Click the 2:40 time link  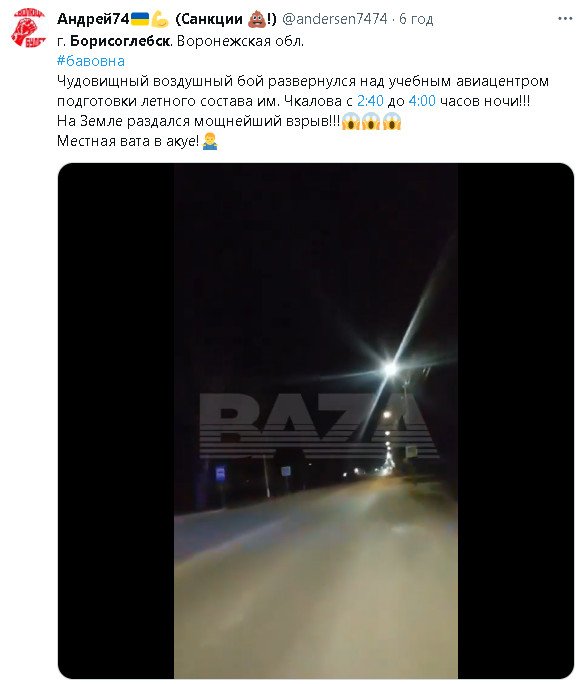click(x=370, y=101)
